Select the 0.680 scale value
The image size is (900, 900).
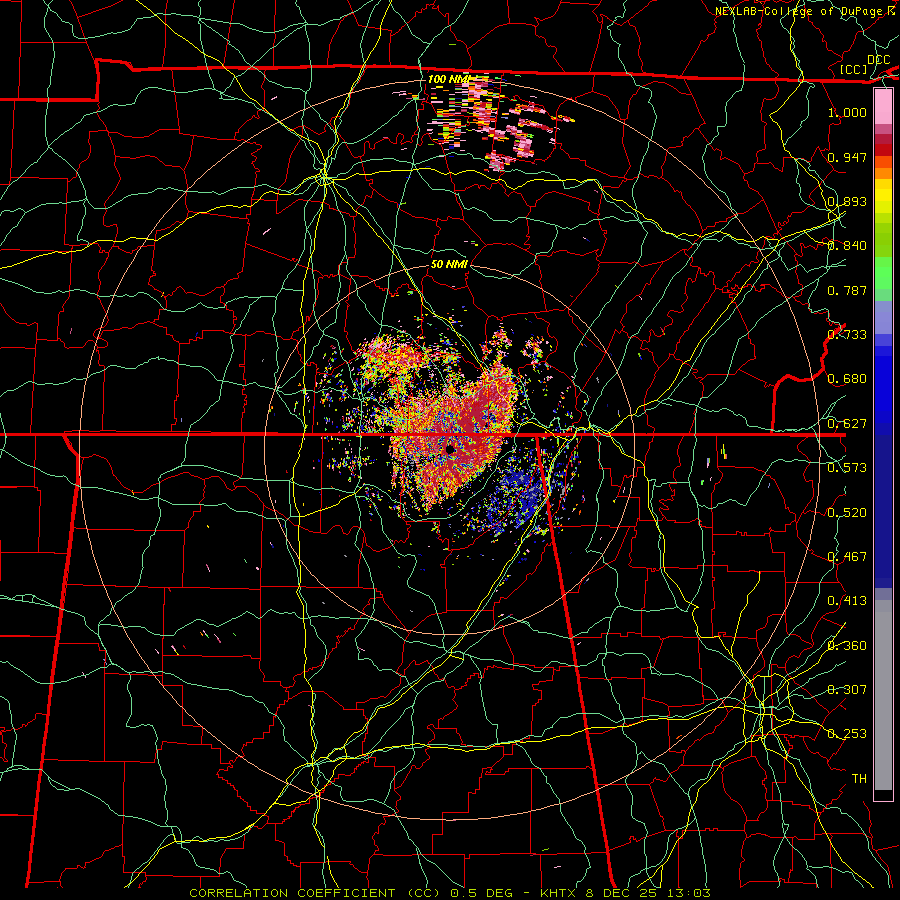[x=847, y=379]
